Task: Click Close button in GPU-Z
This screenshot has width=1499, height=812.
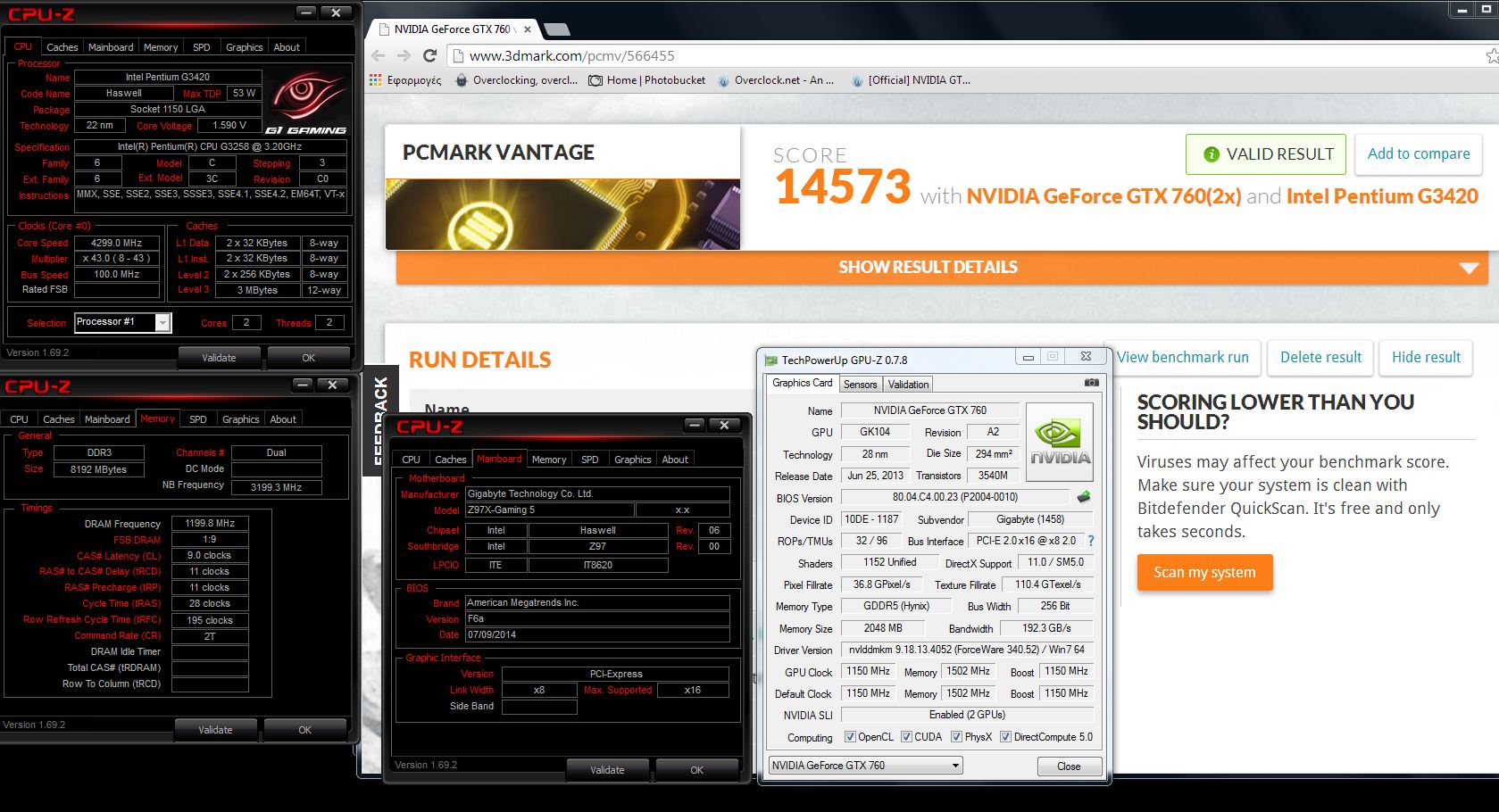Action: [x=1069, y=766]
